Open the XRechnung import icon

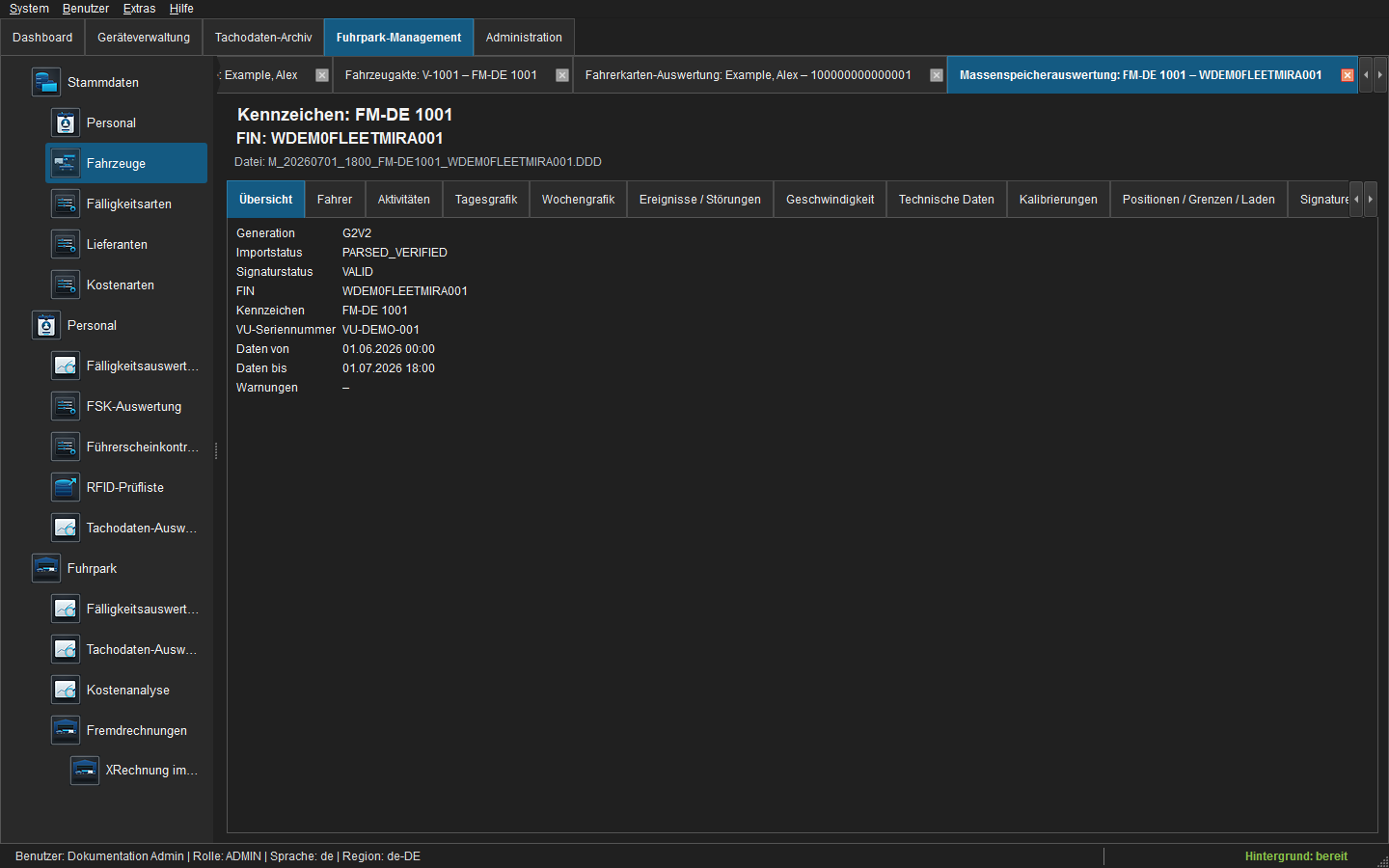click(x=84, y=770)
